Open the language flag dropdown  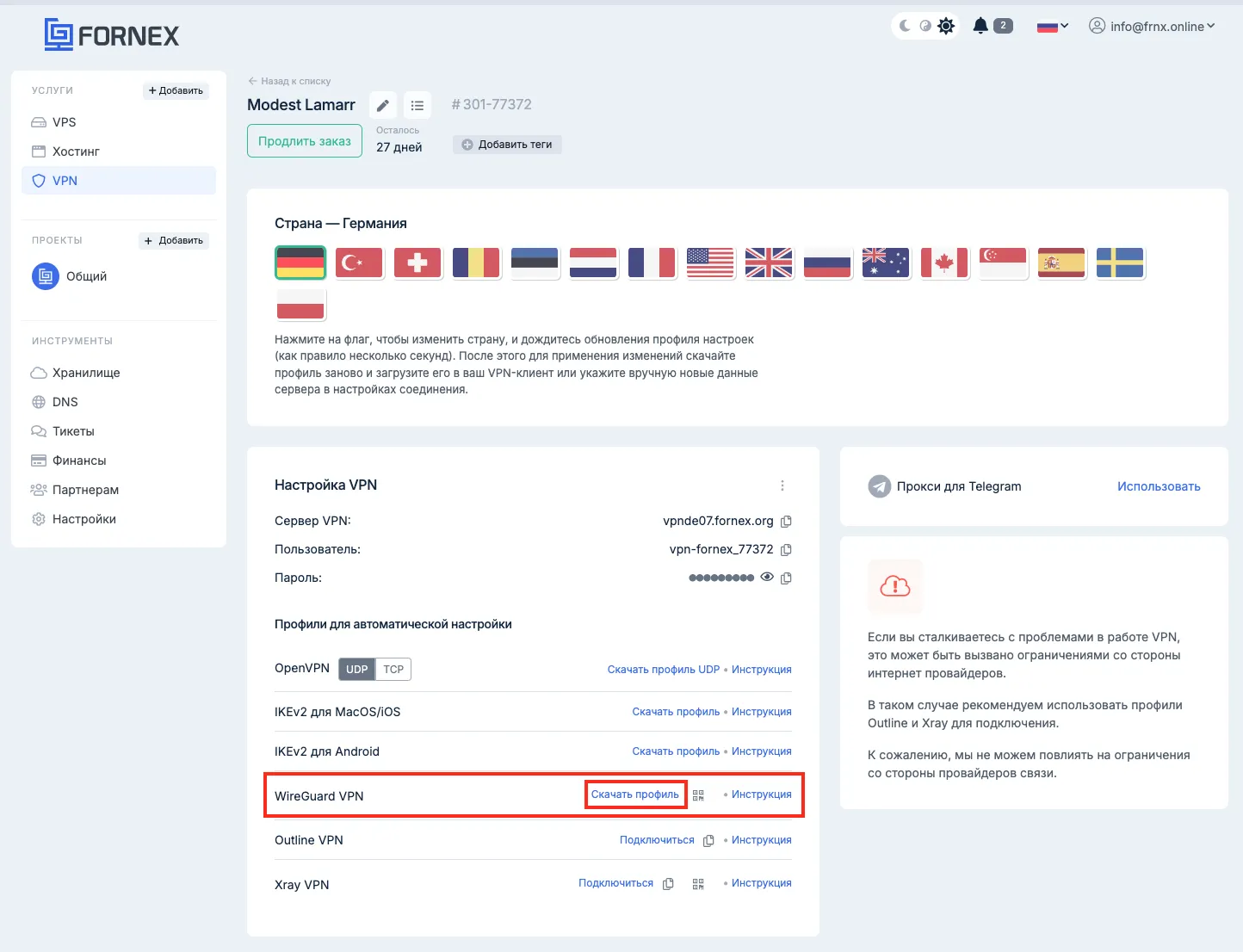1052,26
